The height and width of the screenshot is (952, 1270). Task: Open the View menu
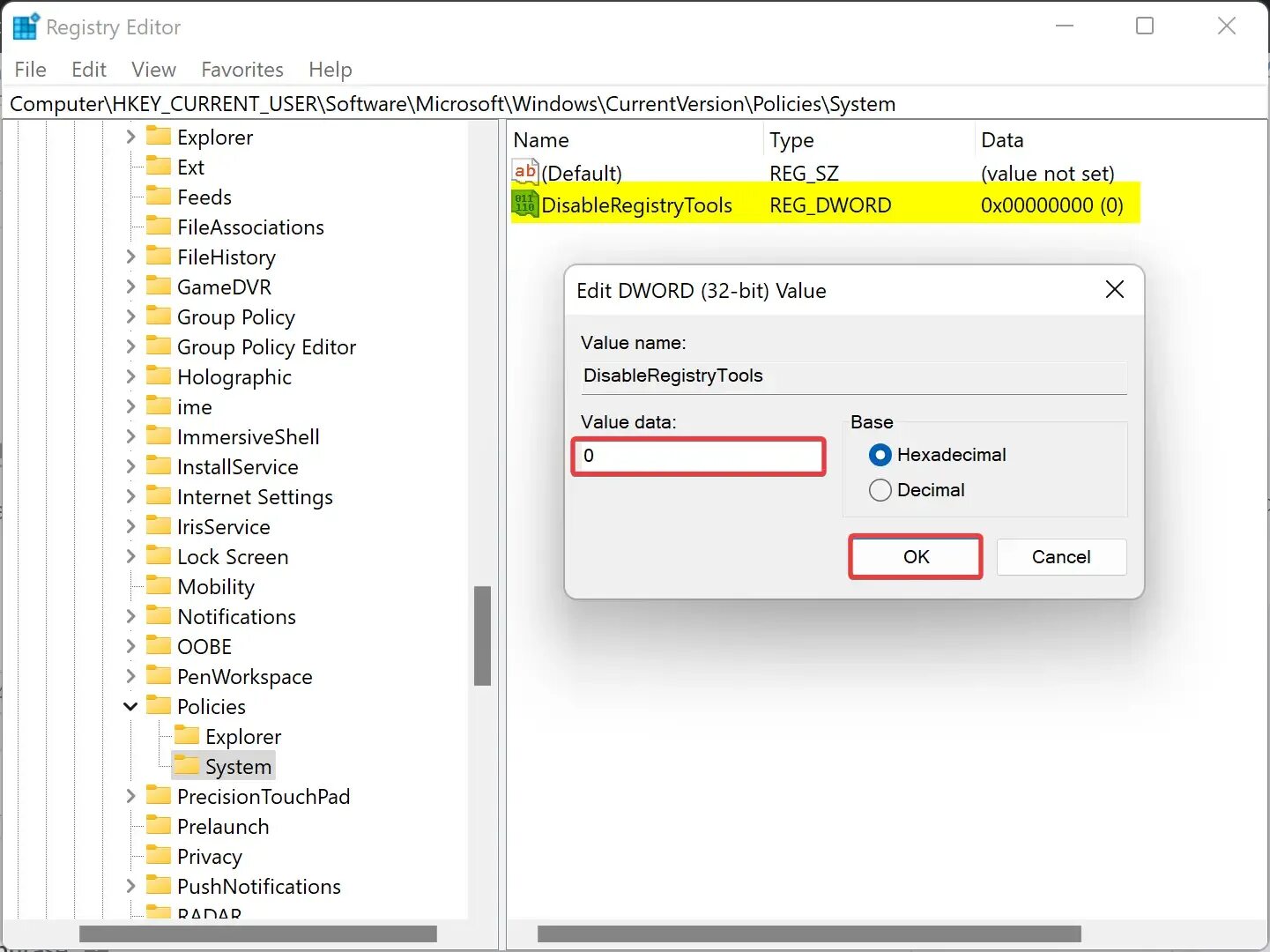(x=153, y=69)
